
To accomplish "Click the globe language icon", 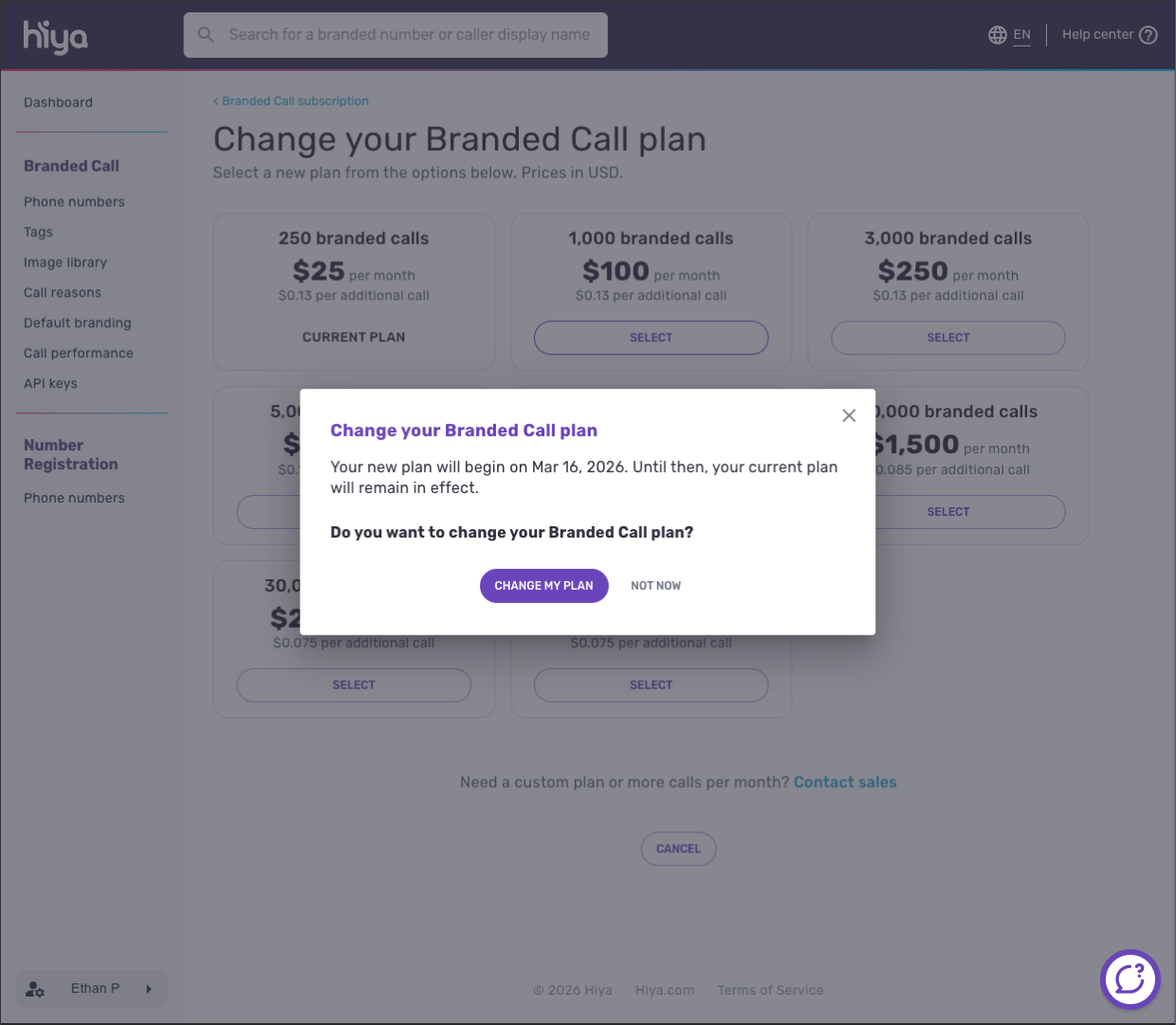I will (x=997, y=35).
